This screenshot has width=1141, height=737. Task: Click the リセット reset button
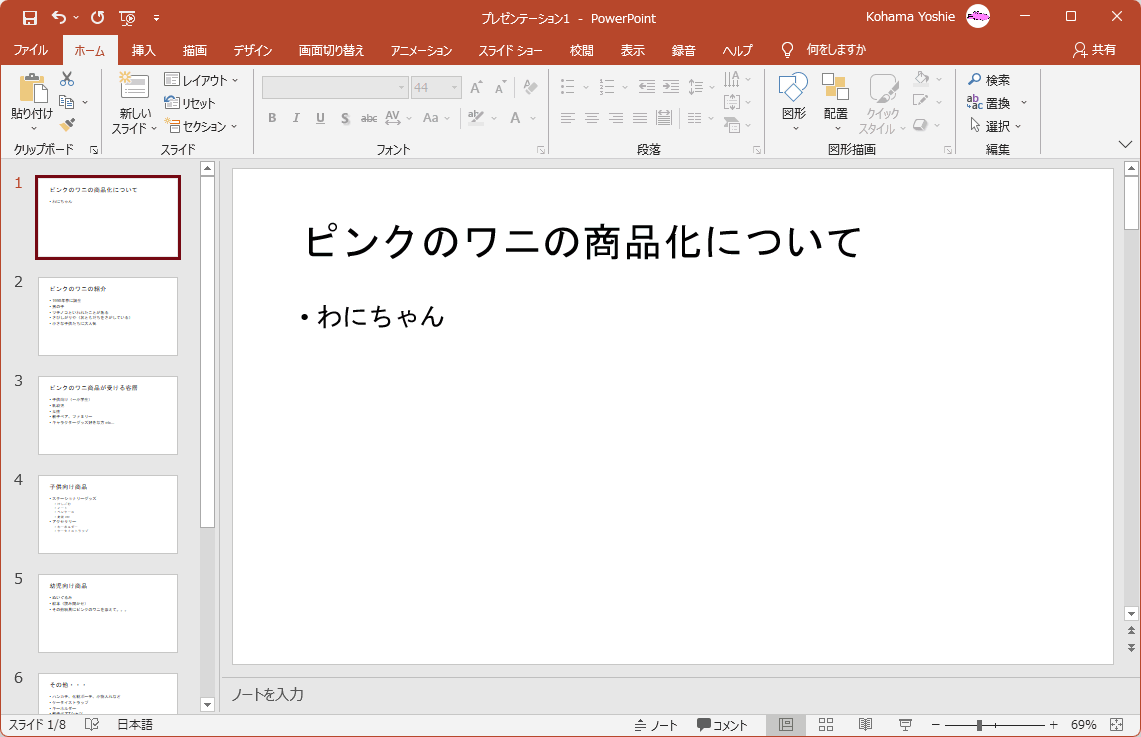(190, 103)
